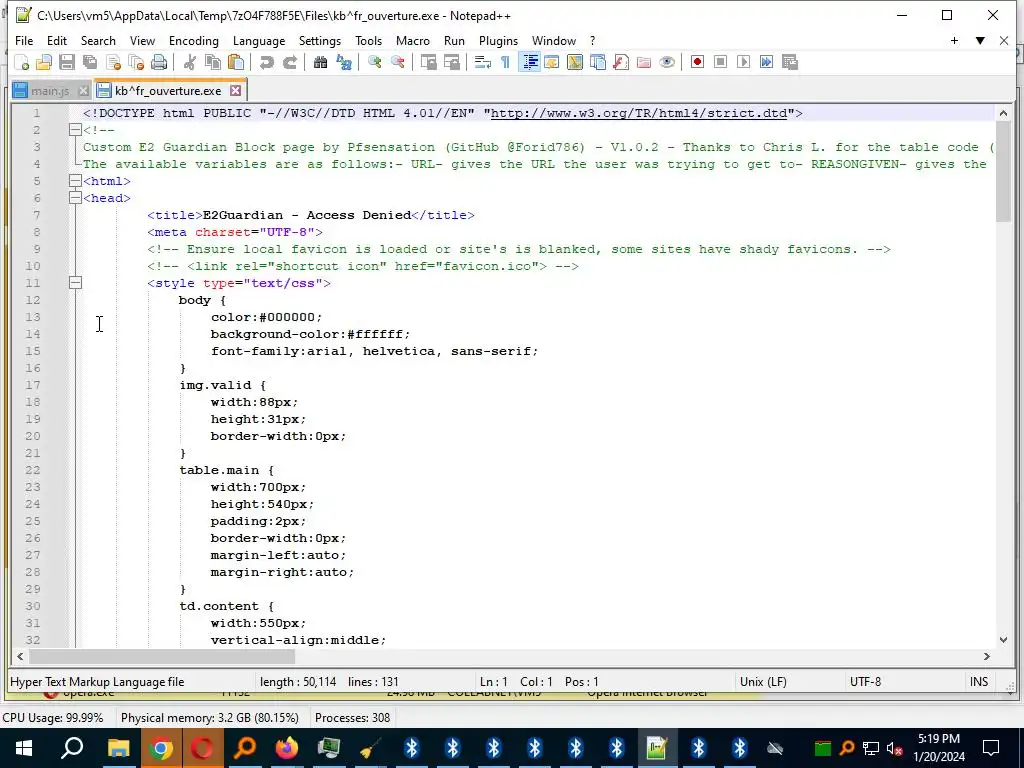Click the vertical scrollbar thumb in the editor
The width and height of the screenshot is (1024, 768).
point(1003,172)
